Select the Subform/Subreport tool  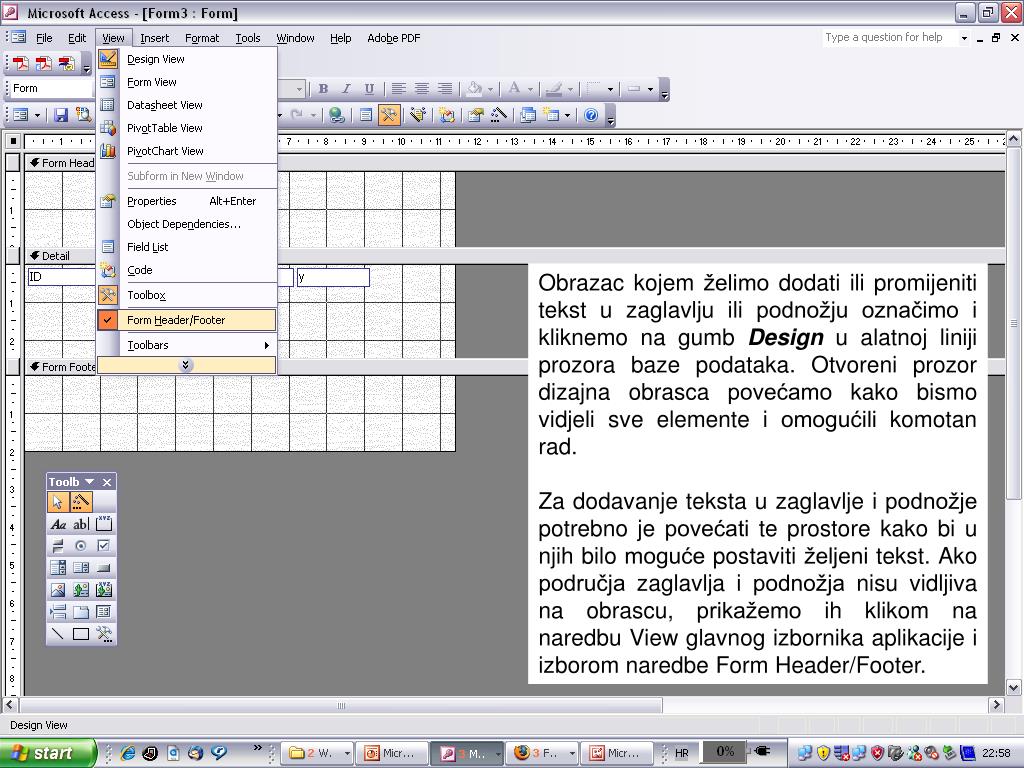click(104, 612)
